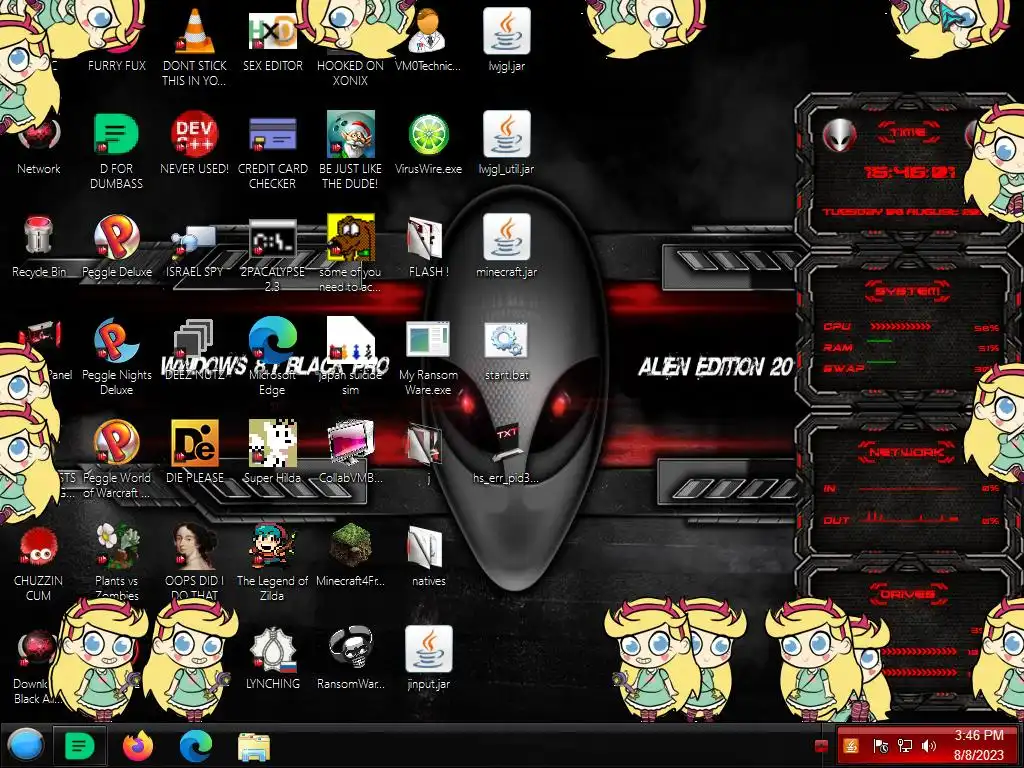1024x768 pixels.
Task: Launch the SEX EDITOR HxD shortcut
Action: click(272, 31)
